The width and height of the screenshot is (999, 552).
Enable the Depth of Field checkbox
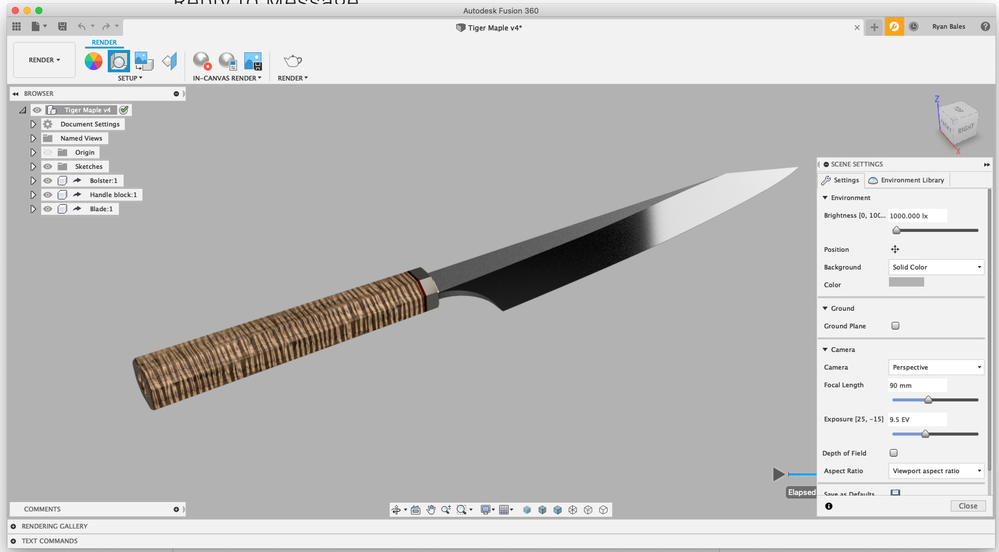(x=894, y=453)
